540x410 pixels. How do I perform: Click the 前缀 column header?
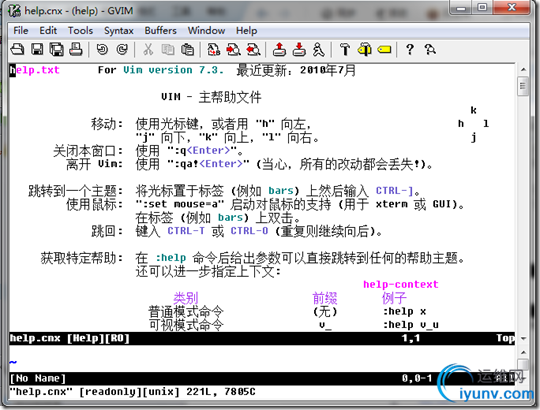click(325, 298)
